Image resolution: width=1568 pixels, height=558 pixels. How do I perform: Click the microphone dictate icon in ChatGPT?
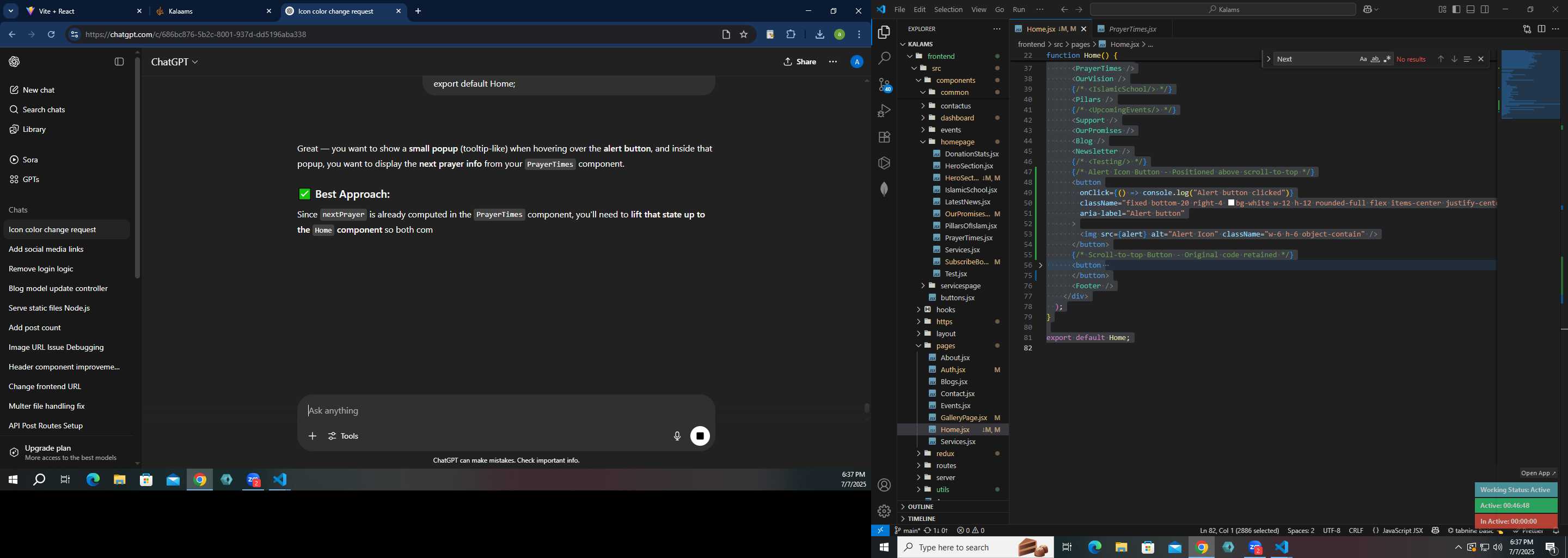point(677,436)
